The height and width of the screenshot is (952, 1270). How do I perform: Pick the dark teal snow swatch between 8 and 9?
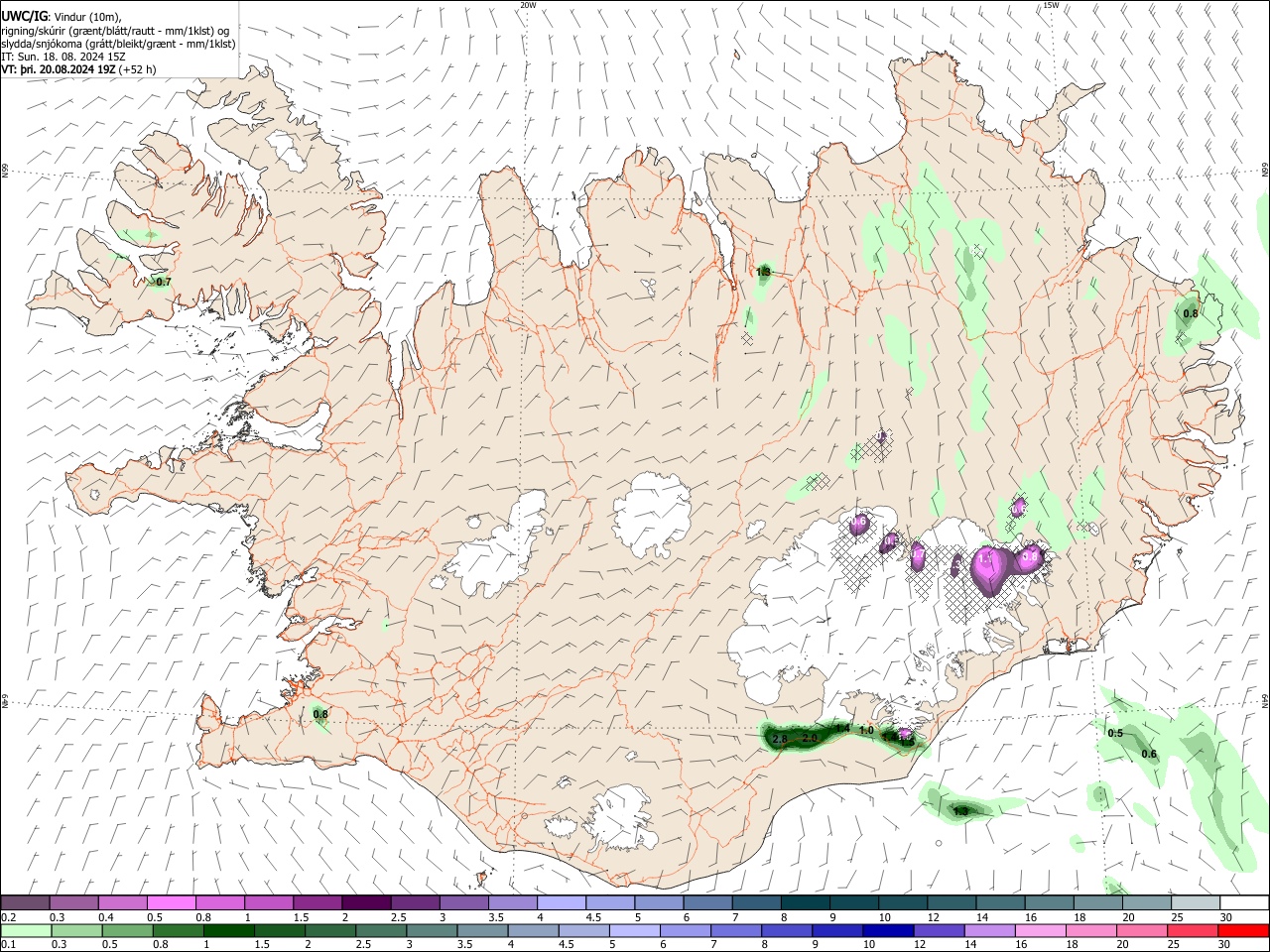coord(804,903)
